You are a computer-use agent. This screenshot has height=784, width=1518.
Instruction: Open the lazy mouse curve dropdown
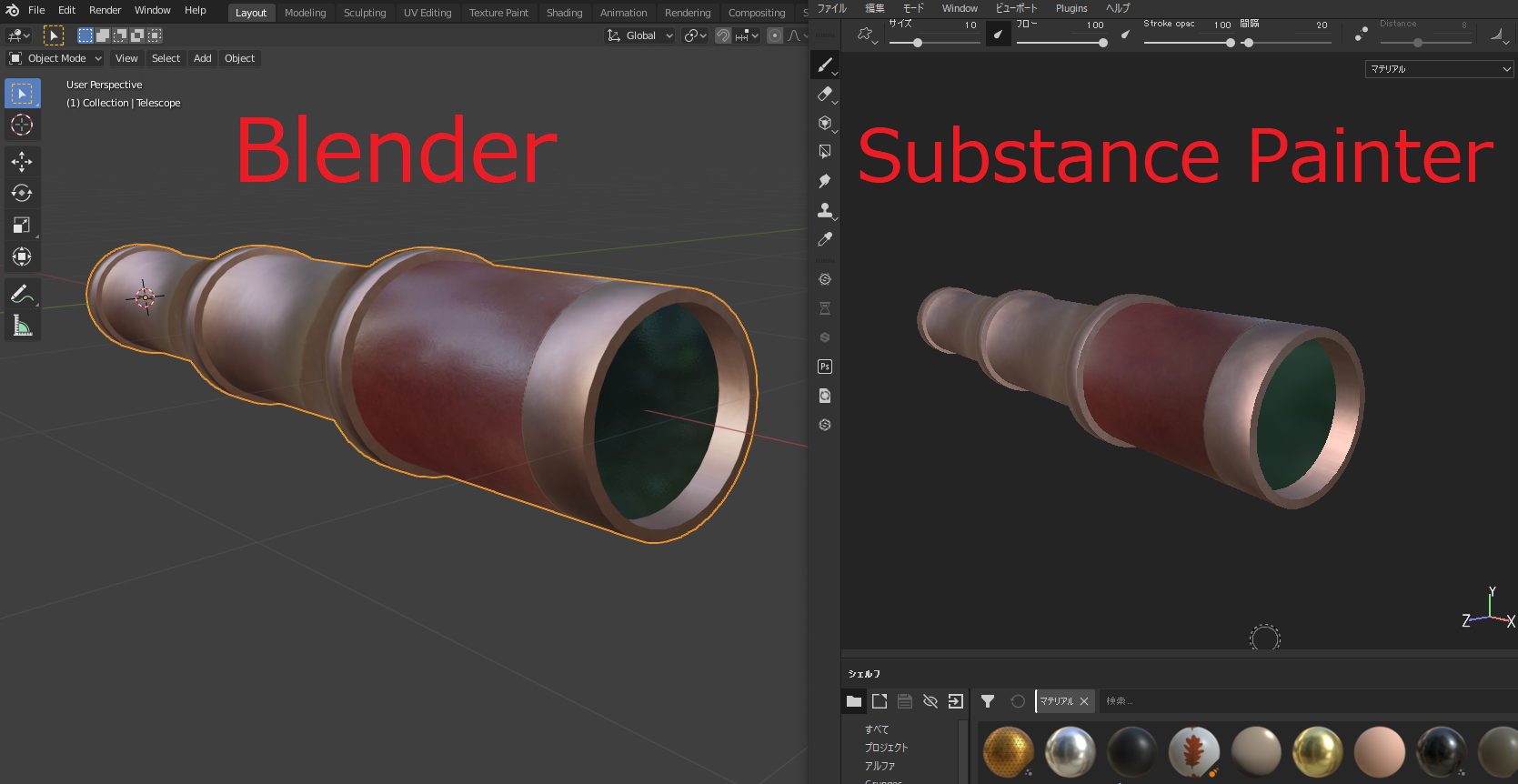click(1499, 35)
